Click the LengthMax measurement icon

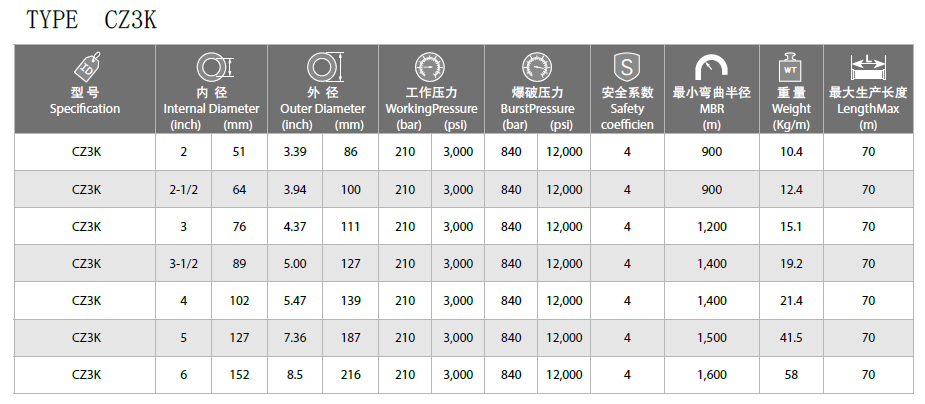point(867,68)
